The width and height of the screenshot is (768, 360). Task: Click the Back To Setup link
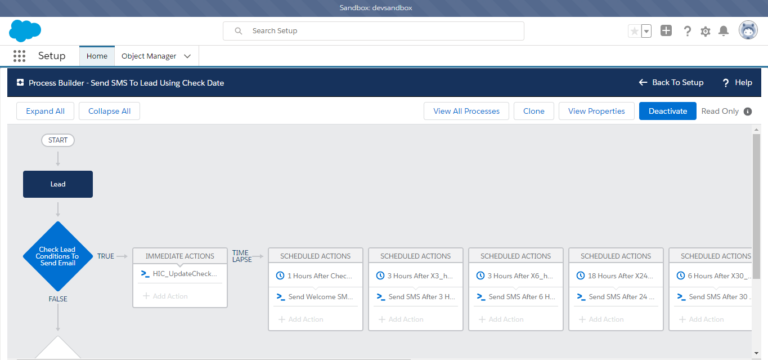[671, 82]
